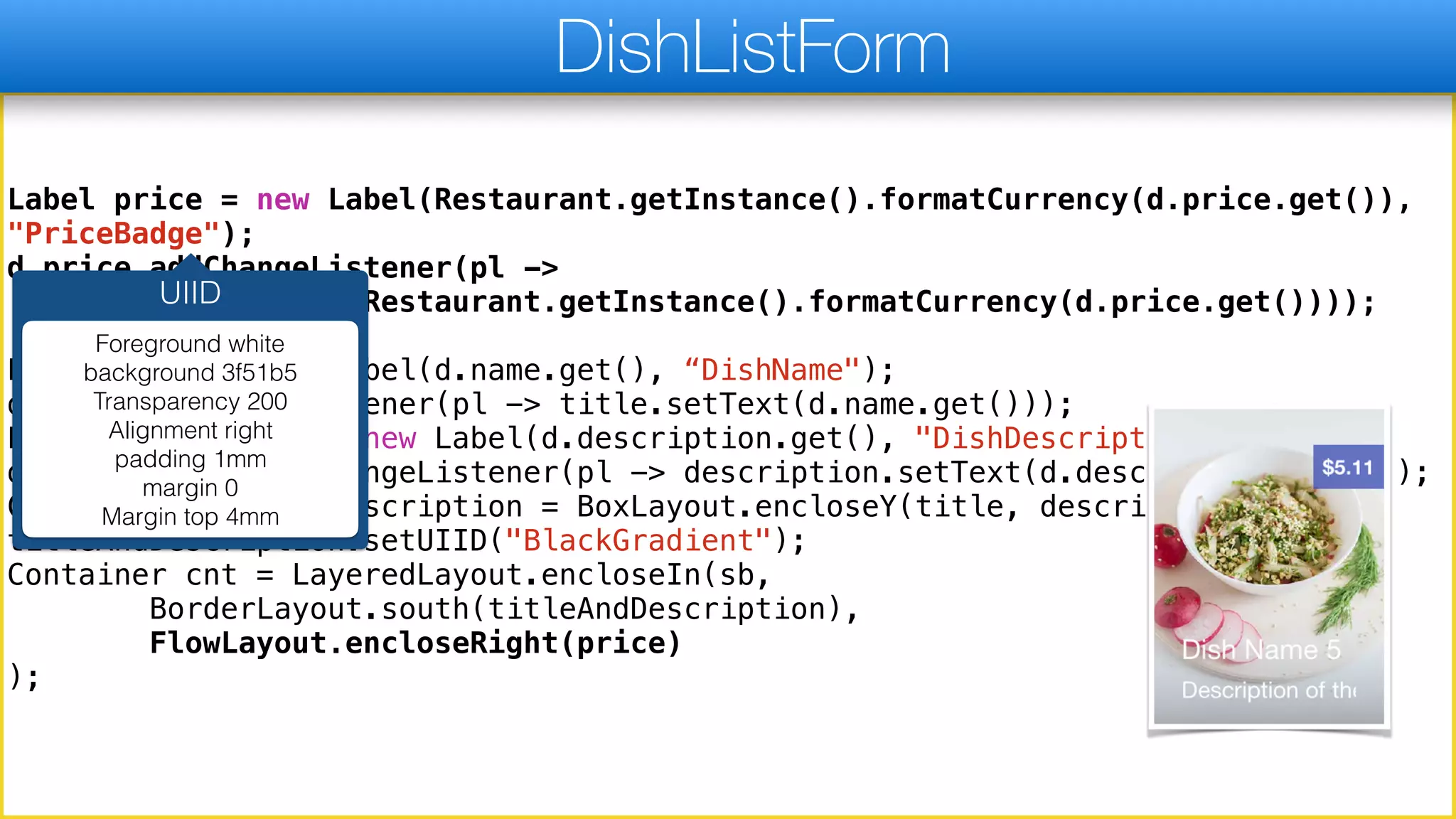Select 'margin 0' line
Screen dimensions: 1456x819
pos(190,488)
